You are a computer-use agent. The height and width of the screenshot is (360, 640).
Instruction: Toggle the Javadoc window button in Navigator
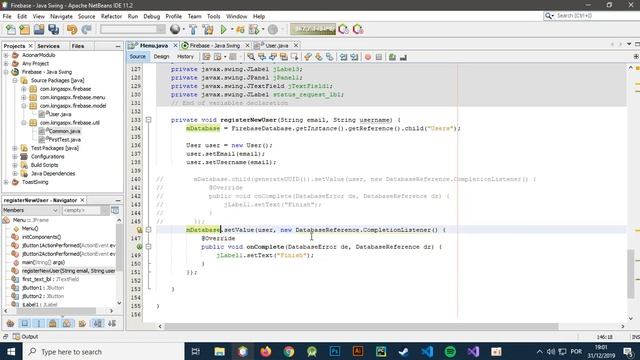115,210
